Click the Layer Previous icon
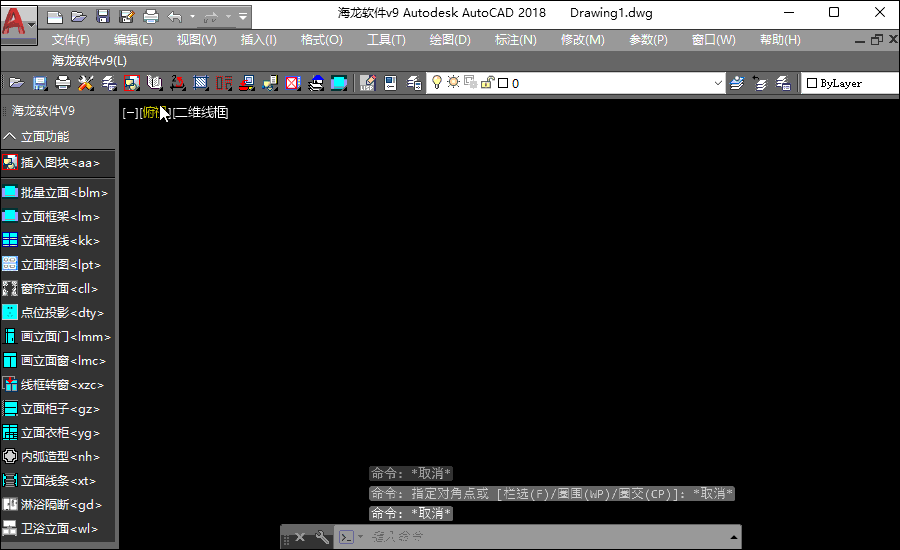900x550 pixels. [x=760, y=83]
